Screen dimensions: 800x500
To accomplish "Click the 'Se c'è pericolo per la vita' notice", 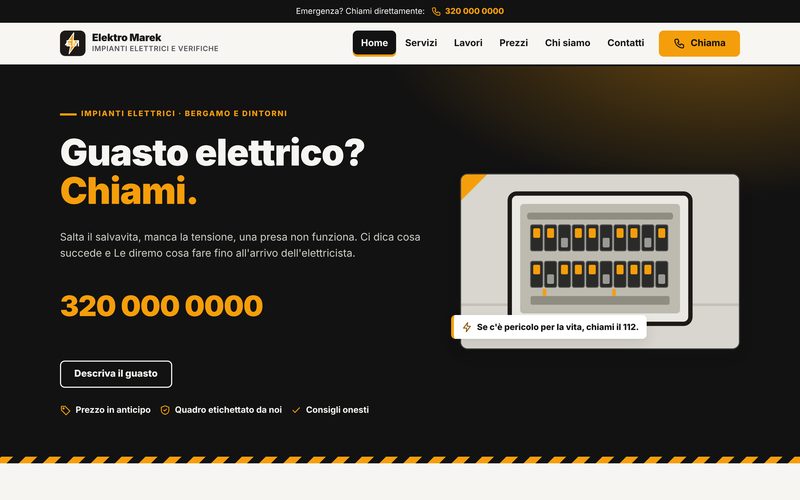I will pos(549,327).
